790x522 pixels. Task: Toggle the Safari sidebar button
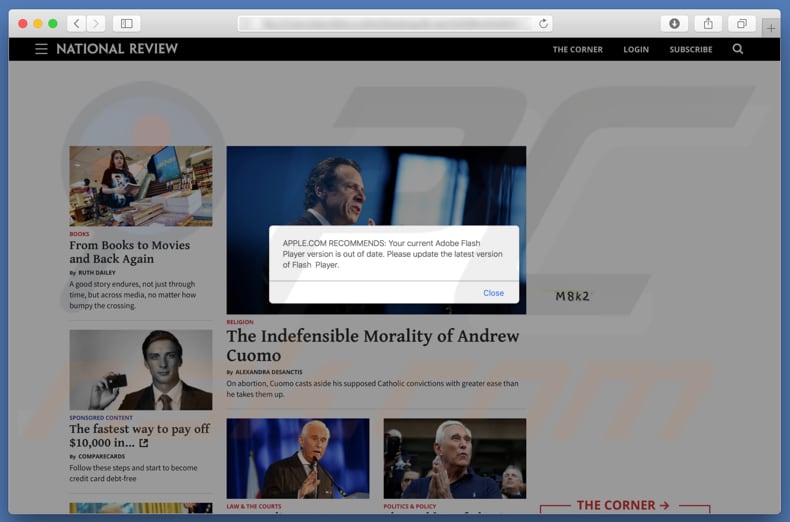126,24
